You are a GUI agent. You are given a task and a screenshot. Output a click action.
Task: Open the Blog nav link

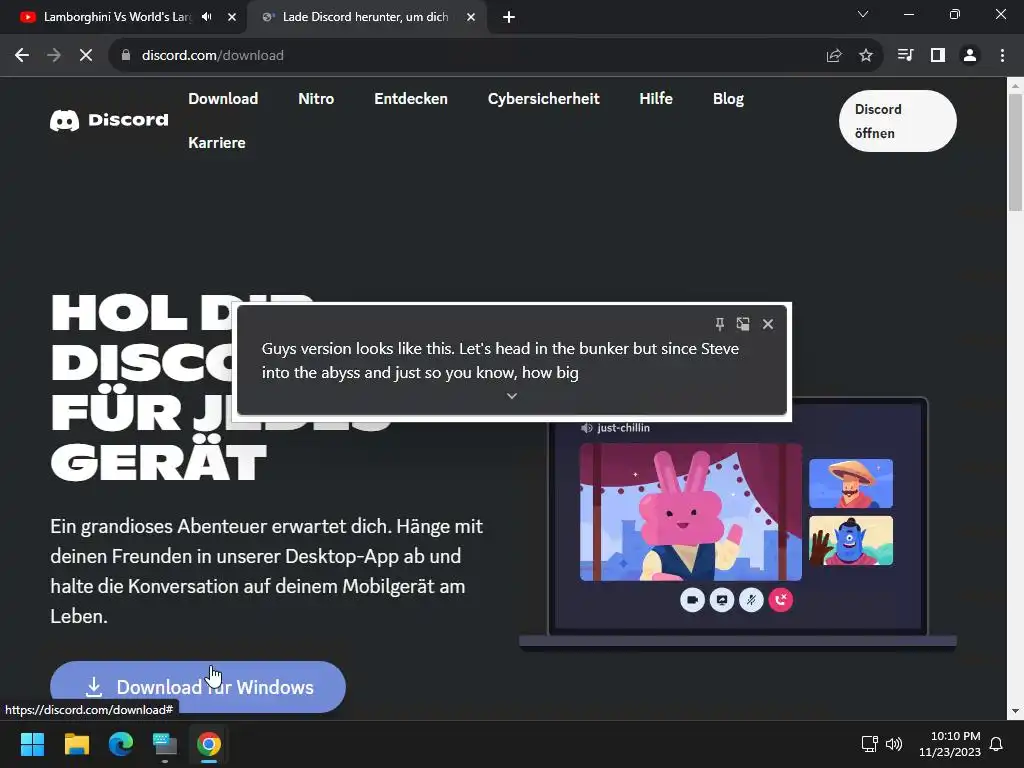tap(728, 99)
